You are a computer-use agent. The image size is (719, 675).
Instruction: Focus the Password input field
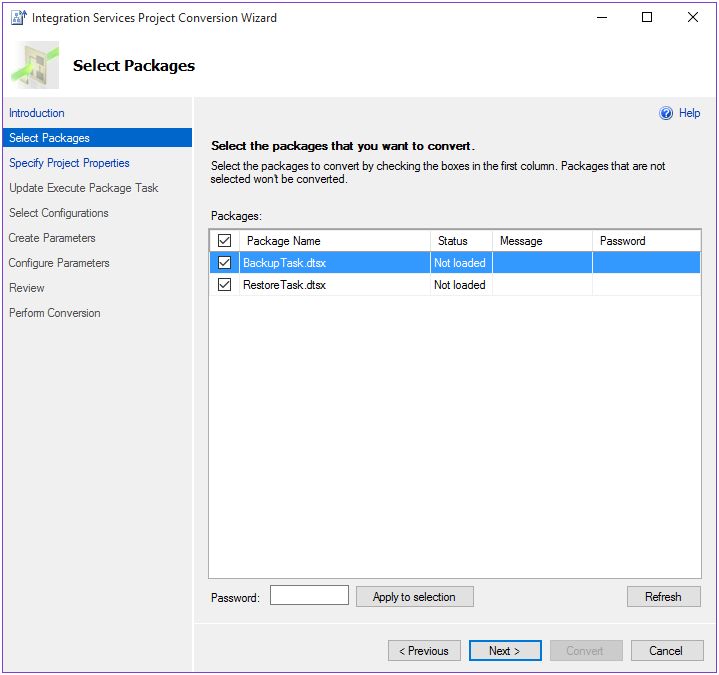coord(309,595)
